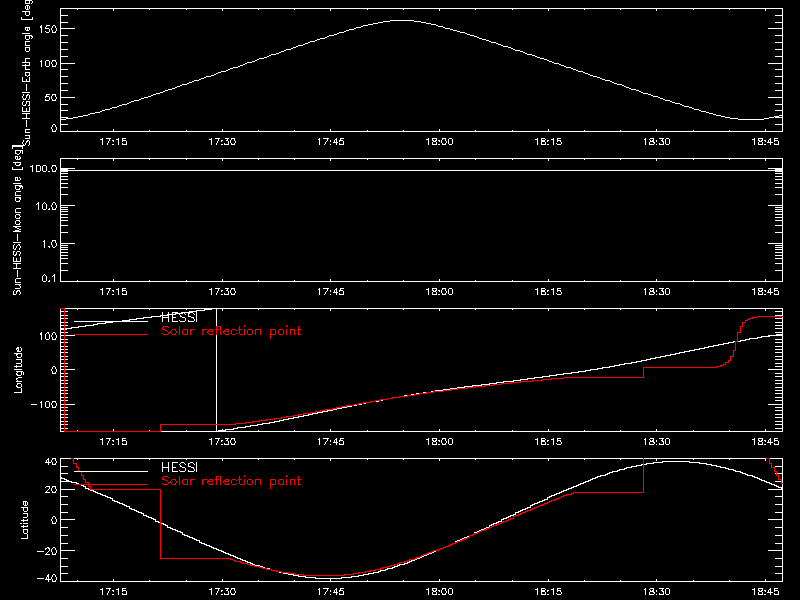800x600 pixels.
Task: Select 'Solar reflection point' legend in Longitude plot
Action: click(x=231, y=331)
